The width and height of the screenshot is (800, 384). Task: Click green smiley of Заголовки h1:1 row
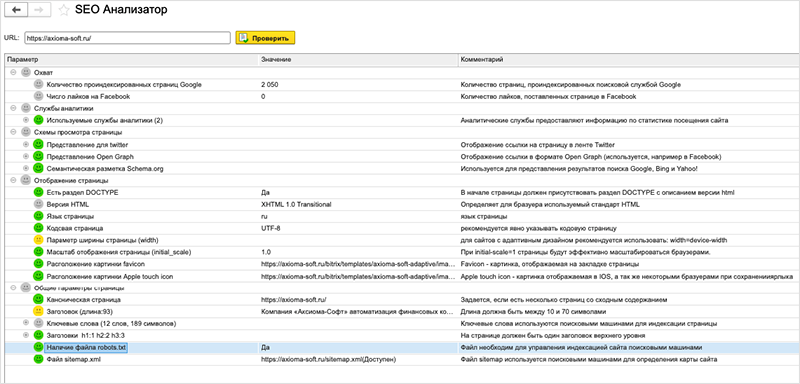[x=38, y=335]
